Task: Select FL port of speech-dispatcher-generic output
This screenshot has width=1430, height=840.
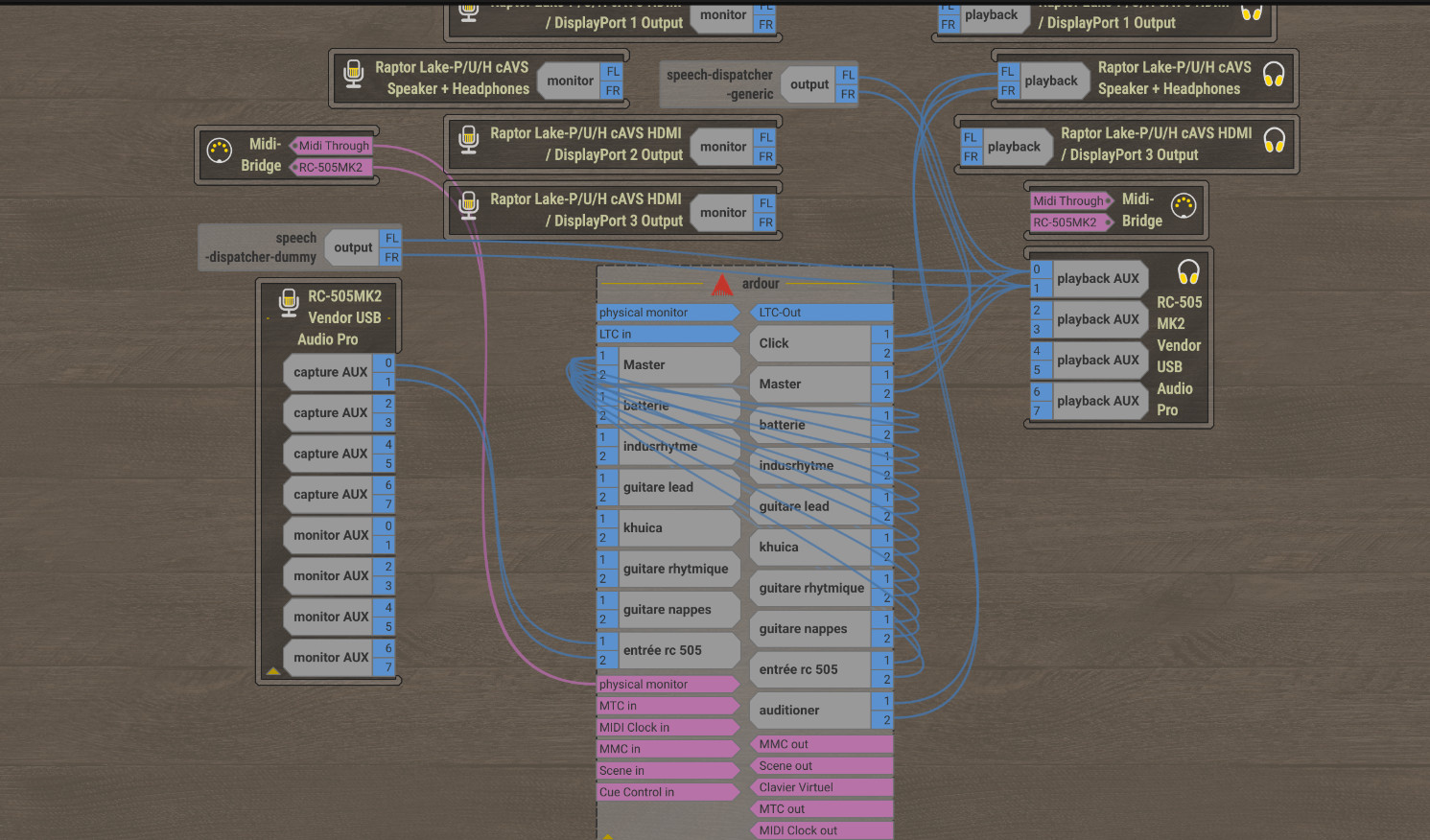Action: tap(848, 75)
